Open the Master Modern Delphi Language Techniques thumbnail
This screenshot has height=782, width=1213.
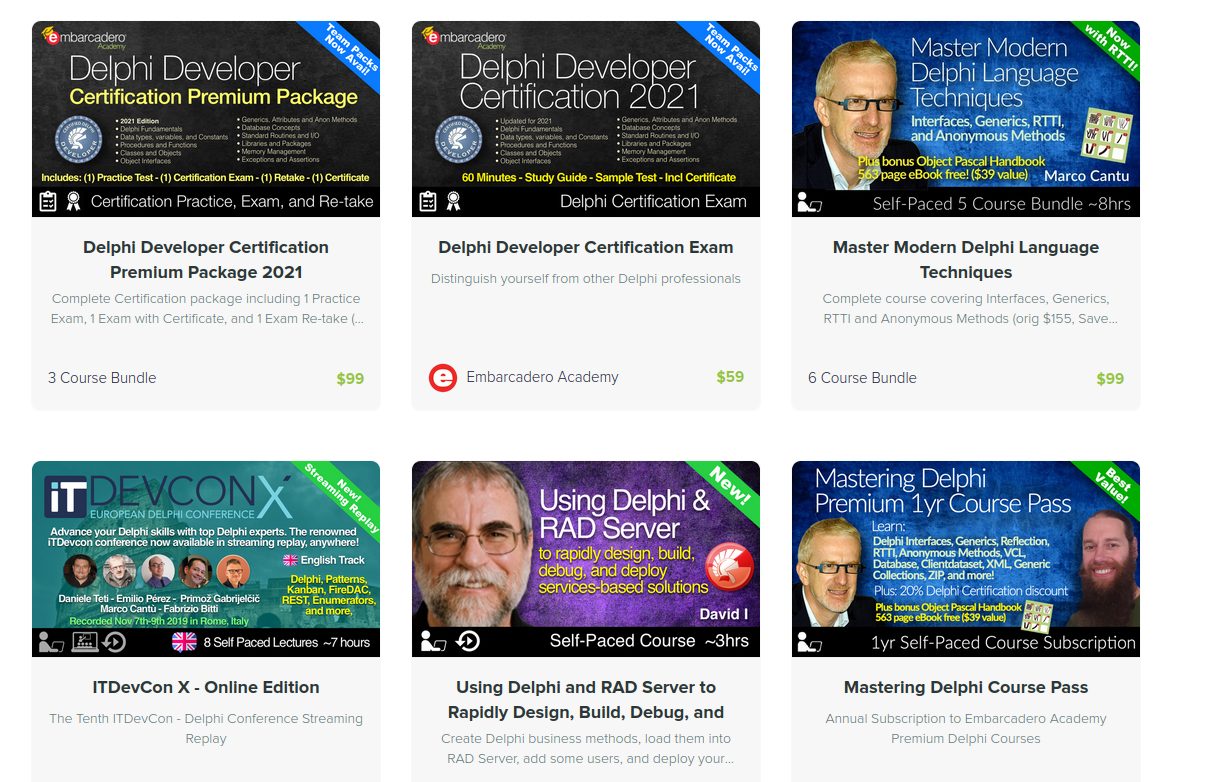tap(966, 119)
